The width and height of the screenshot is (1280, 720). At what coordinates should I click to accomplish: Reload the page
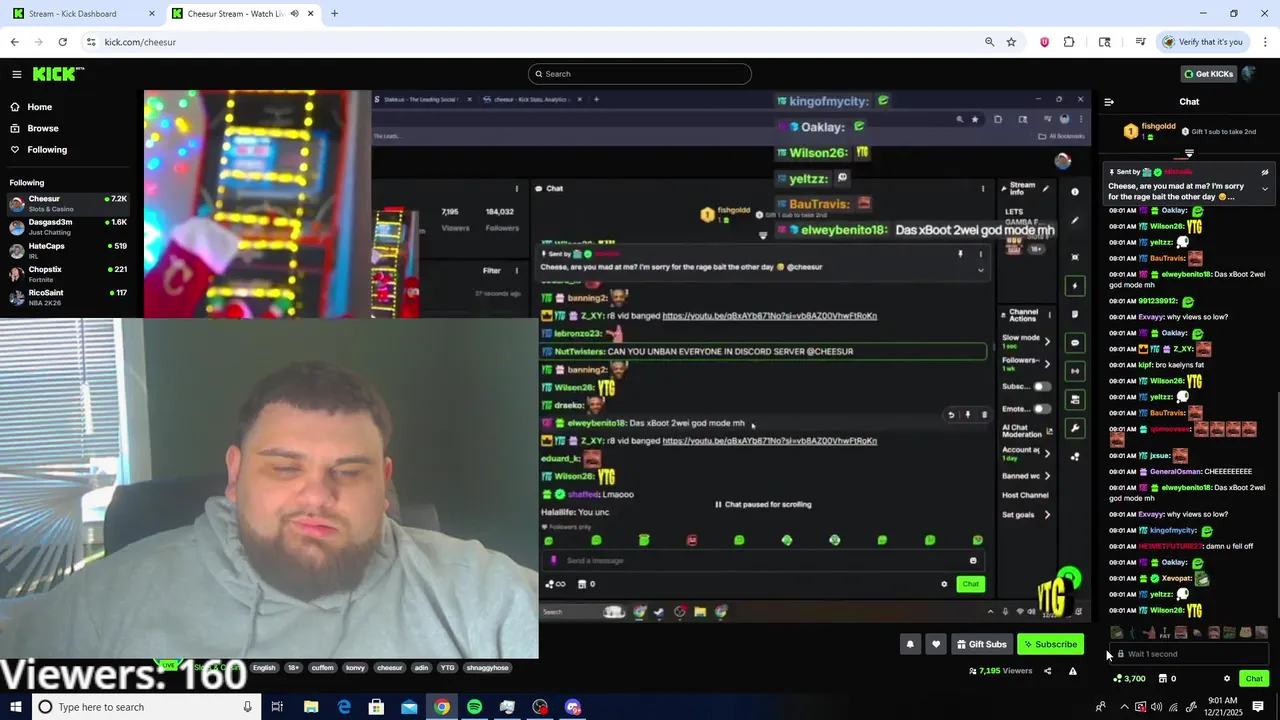pyautogui.click(x=62, y=42)
